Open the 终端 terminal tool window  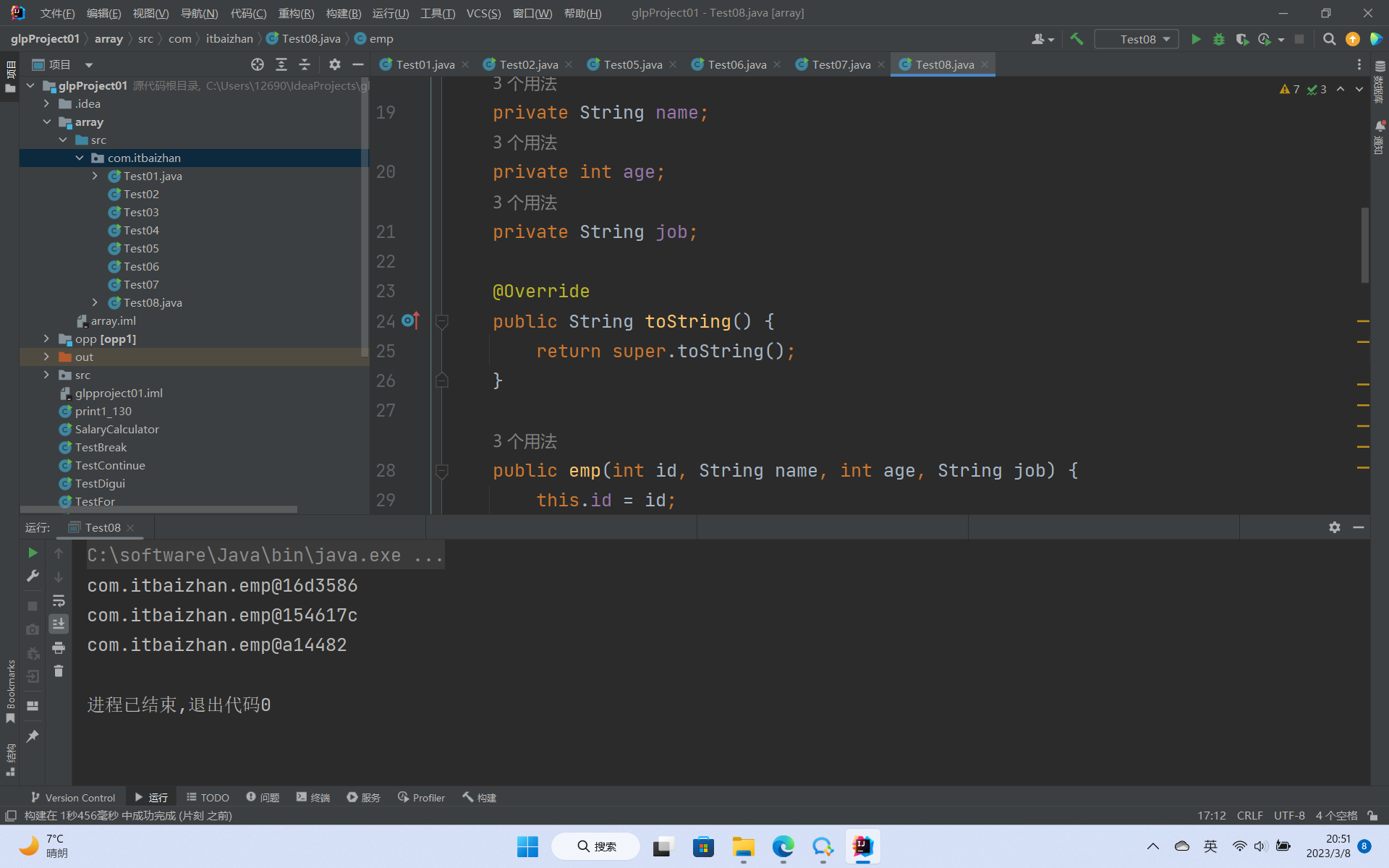(313, 797)
